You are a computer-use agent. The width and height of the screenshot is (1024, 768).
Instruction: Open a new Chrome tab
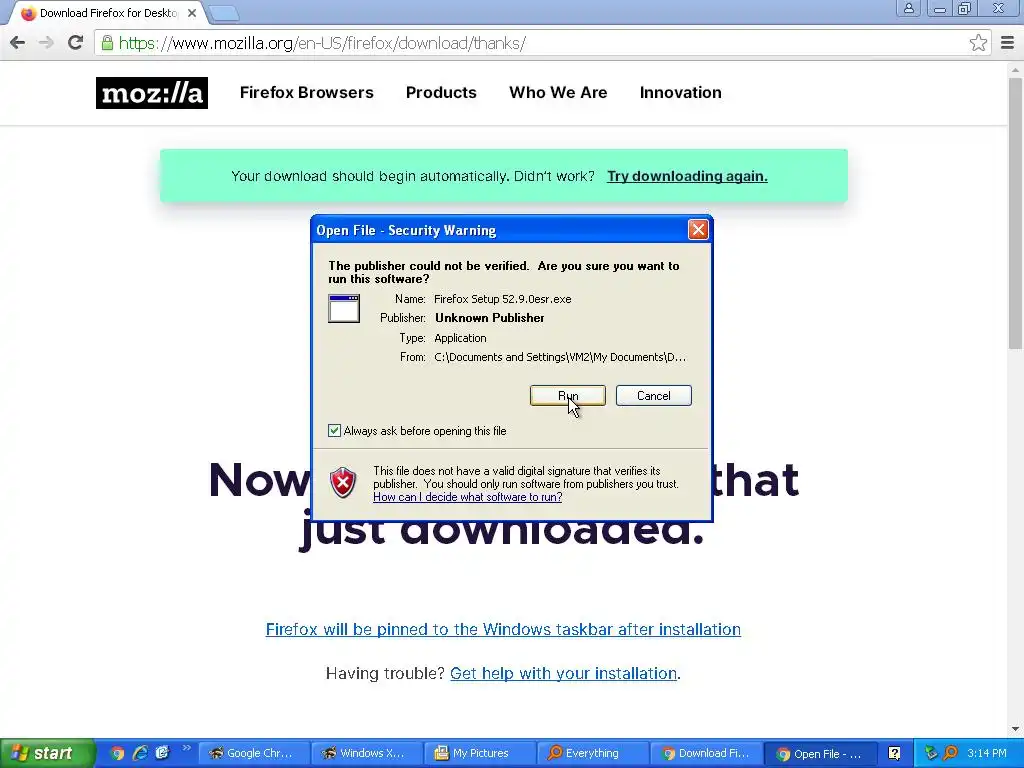click(224, 14)
